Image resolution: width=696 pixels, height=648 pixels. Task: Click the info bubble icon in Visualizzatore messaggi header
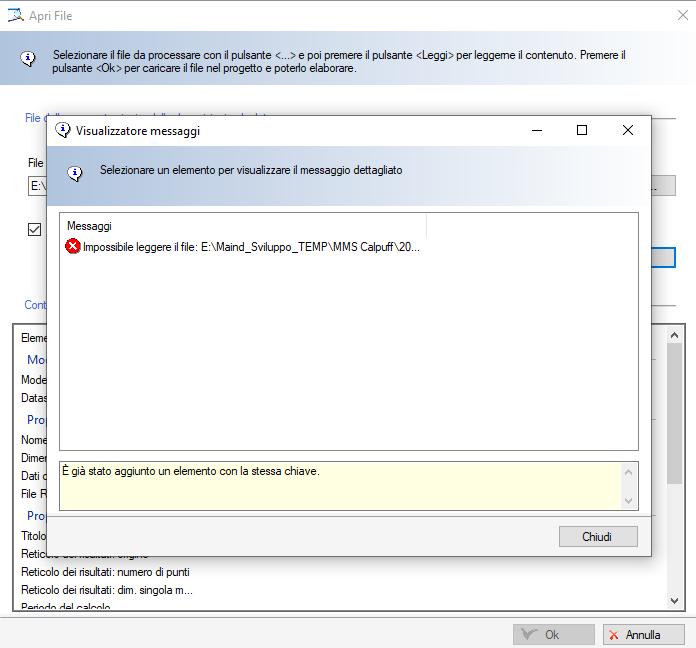tap(75, 172)
